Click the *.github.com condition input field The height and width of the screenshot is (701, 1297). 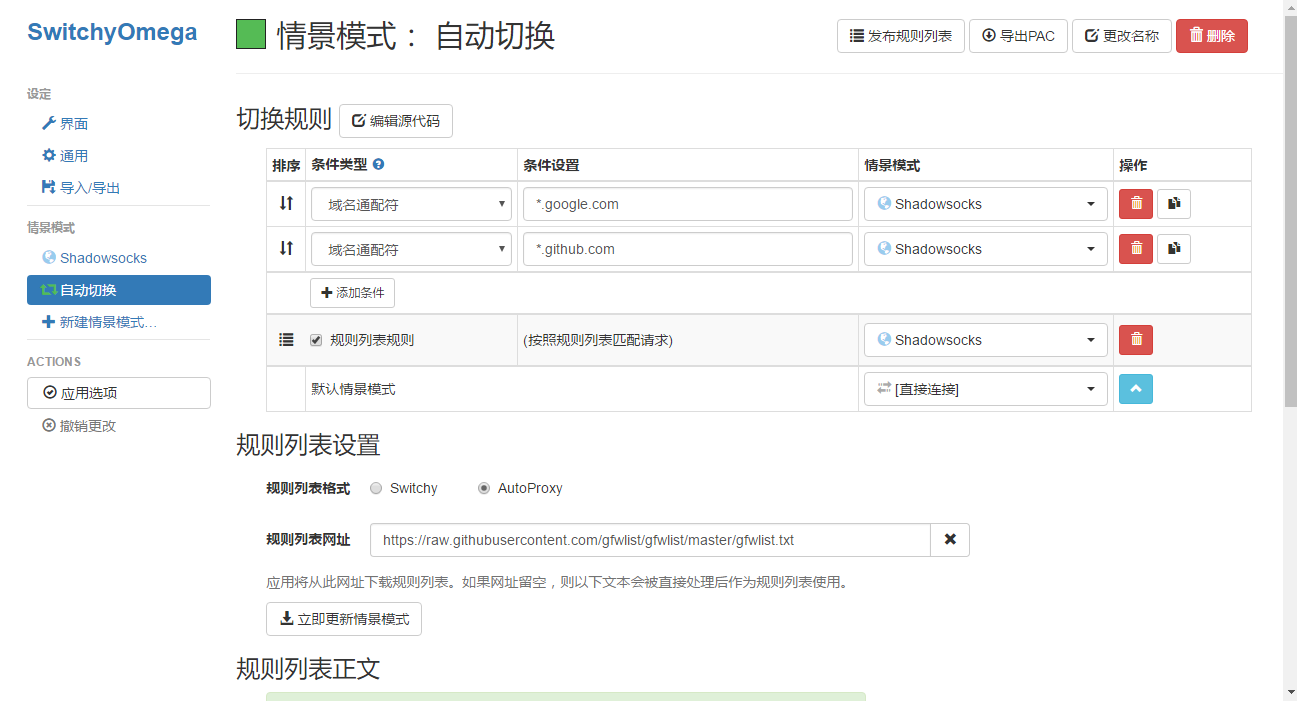pyautogui.click(x=688, y=249)
